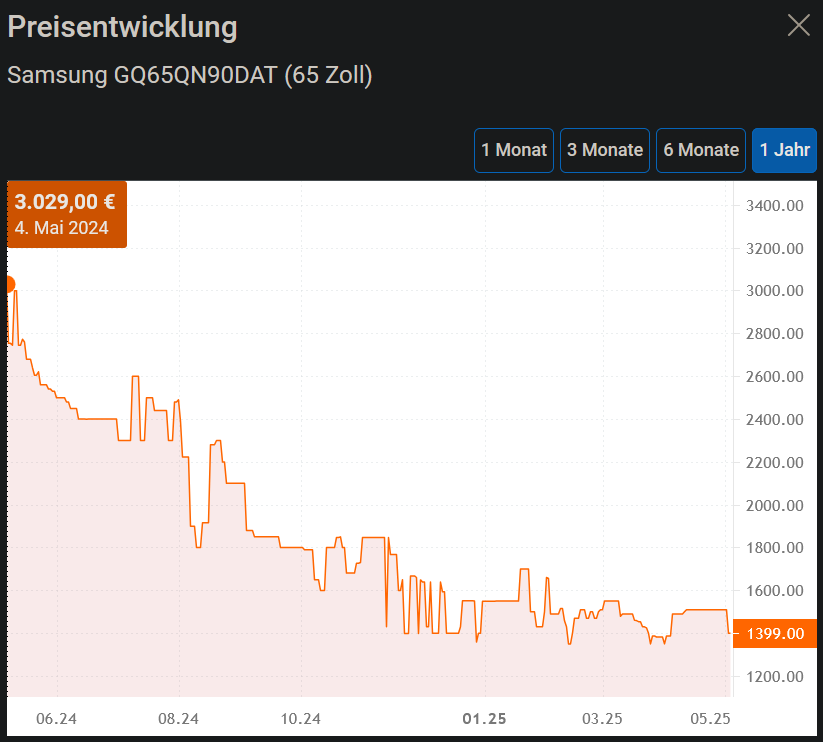The height and width of the screenshot is (742, 823).
Task: Select the '6 Monate' time range button
Action: tap(700, 150)
